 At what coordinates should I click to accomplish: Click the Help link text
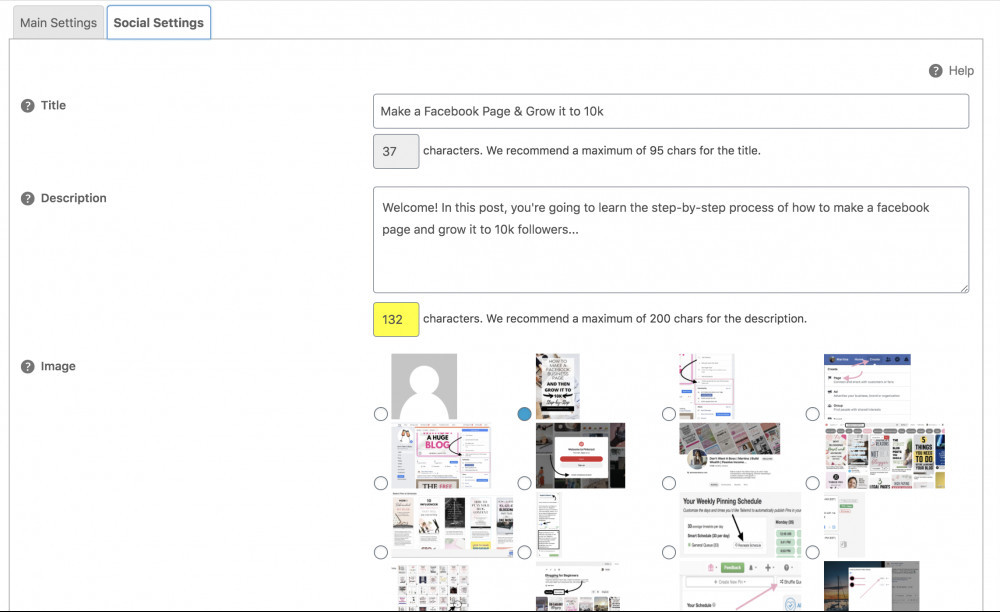(961, 71)
